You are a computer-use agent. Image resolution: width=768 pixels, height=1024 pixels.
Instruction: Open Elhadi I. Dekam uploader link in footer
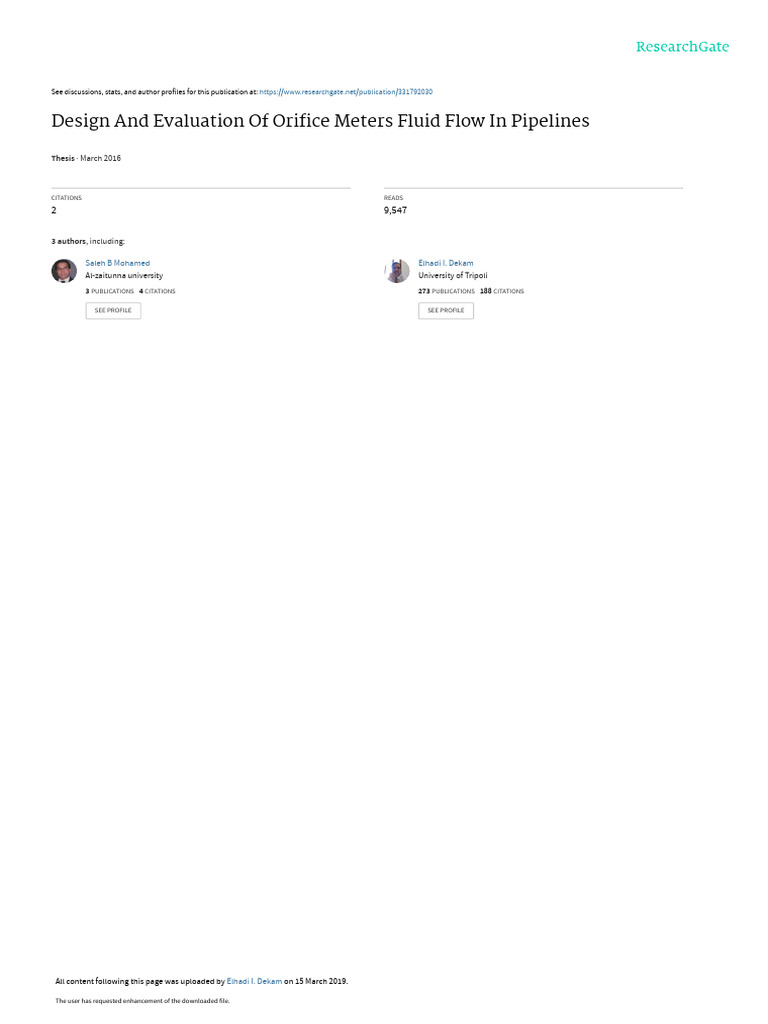click(x=254, y=981)
